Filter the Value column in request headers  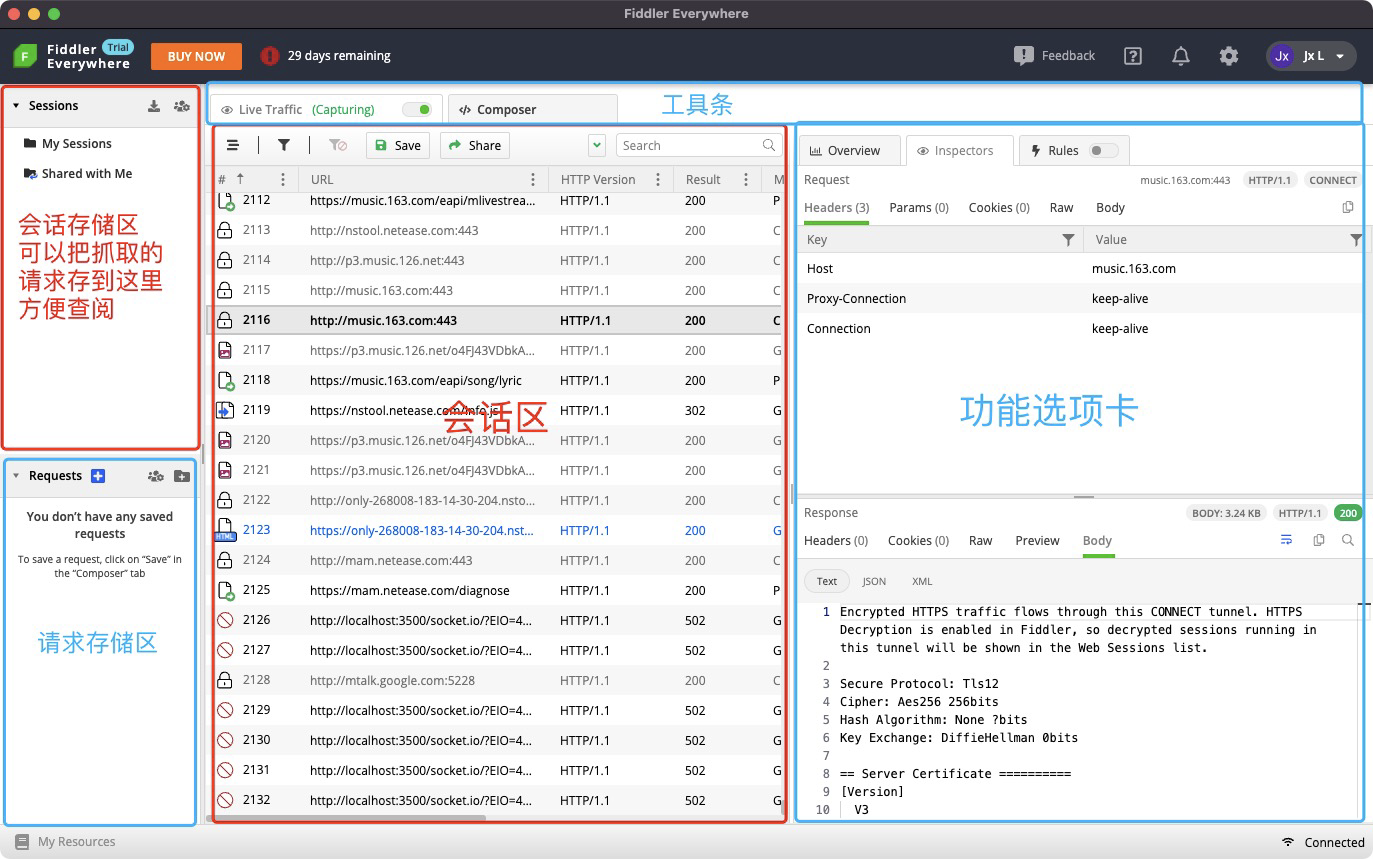pos(1356,240)
